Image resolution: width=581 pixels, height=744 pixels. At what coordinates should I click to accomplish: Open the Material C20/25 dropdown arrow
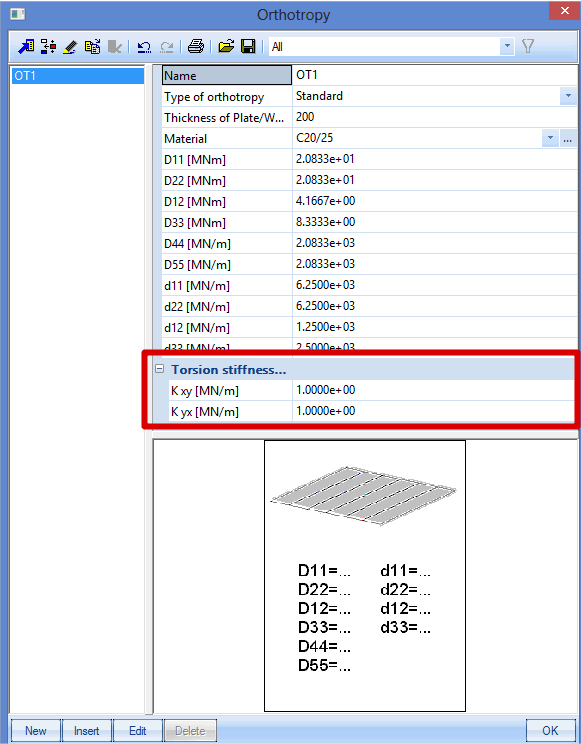(550, 138)
